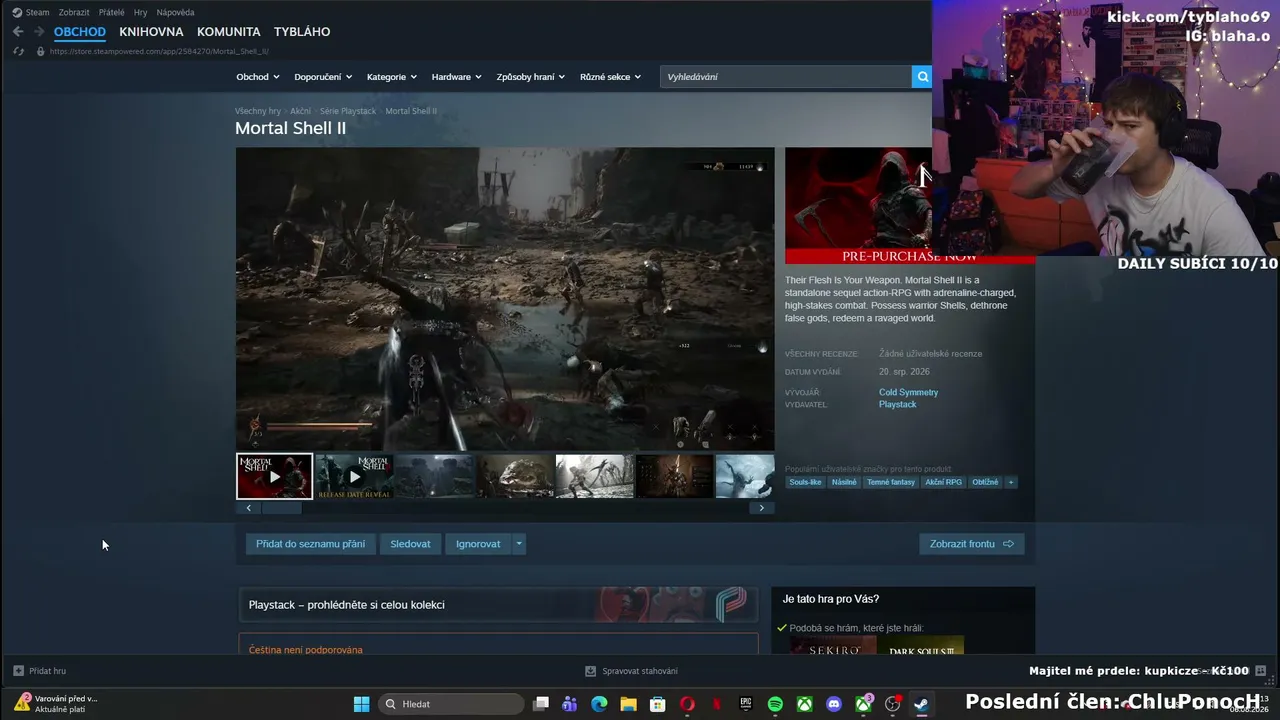Go back with the Steam back arrow
This screenshot has height=720, width=1280.
click(x=18, y=32)
